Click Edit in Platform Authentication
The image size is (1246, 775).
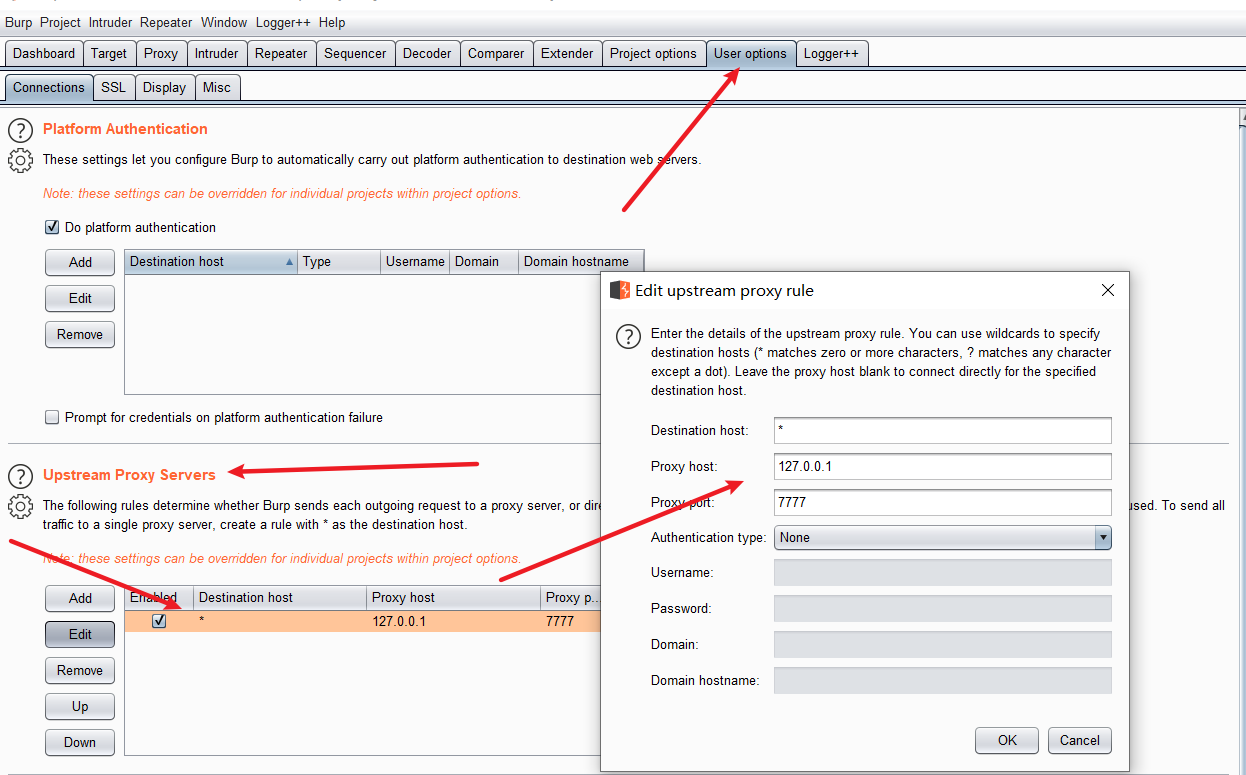click(80, 298)
